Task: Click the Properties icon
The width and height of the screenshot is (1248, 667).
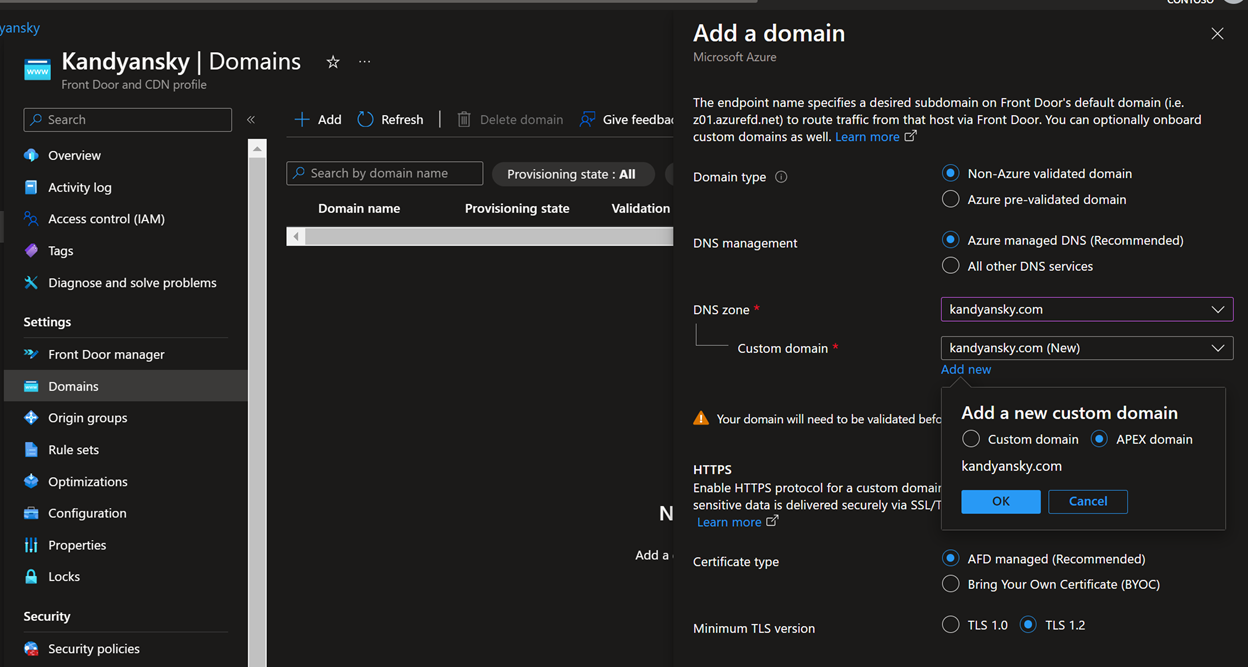Action: (x=31, y=545)
